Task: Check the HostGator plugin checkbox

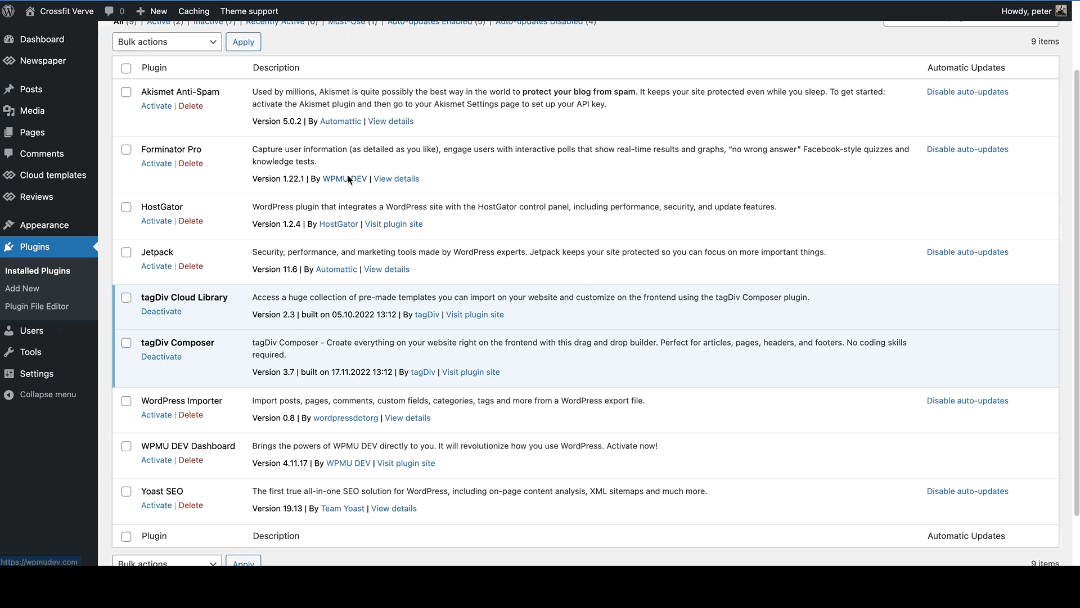Action: [126, 207]
